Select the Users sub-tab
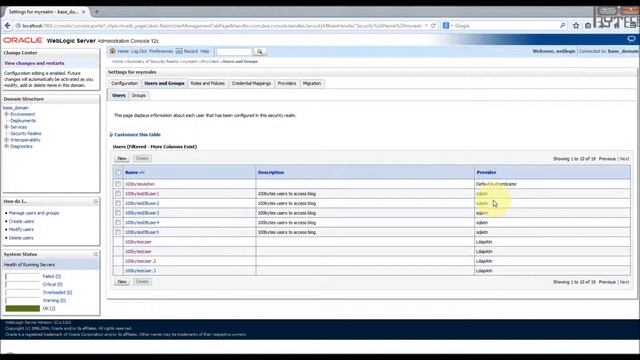The height and width of the screenshot is (360, 640). click(118, 96)
